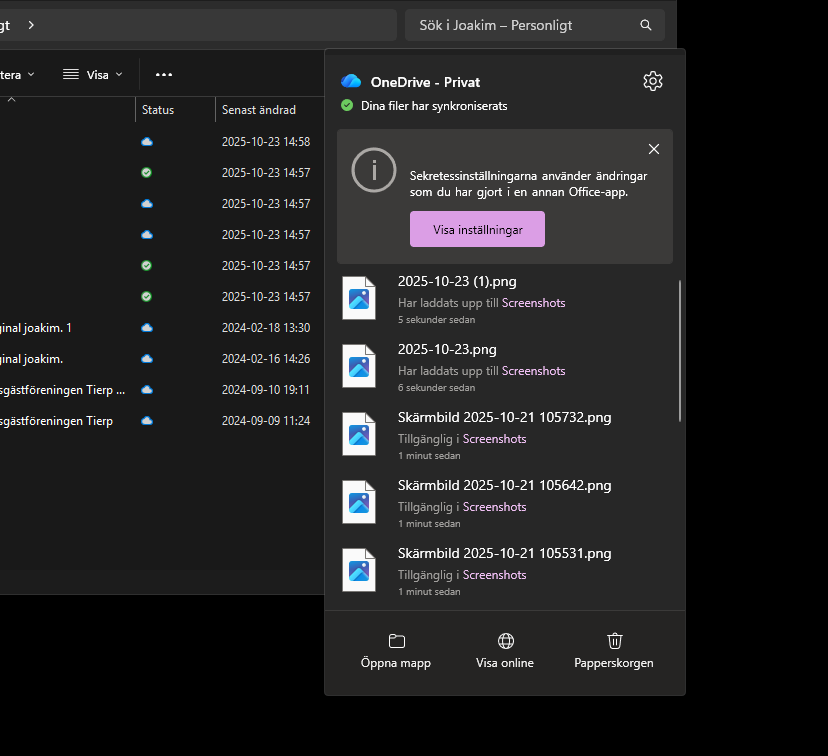Select the Visa online globe icon

(505, 641)
